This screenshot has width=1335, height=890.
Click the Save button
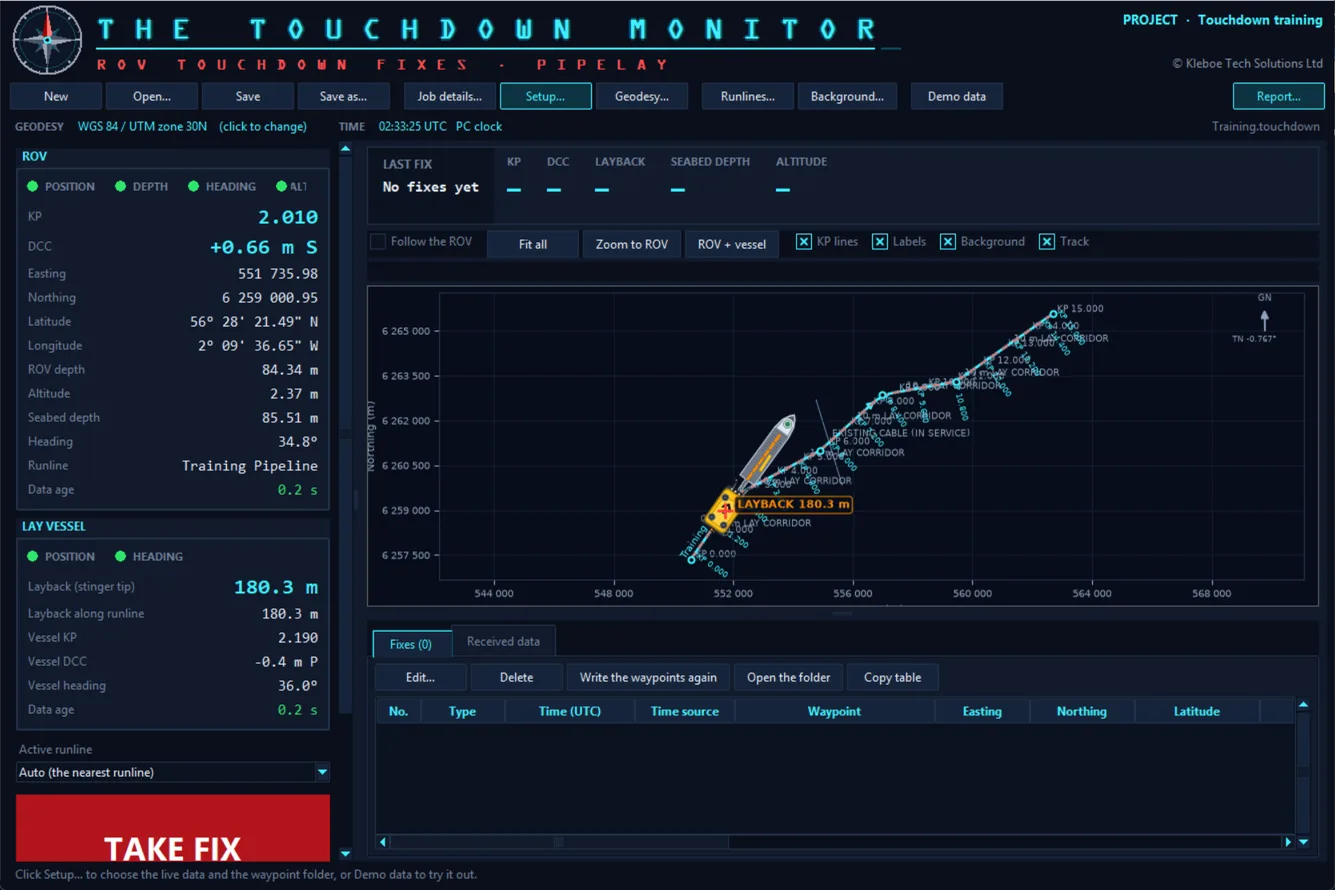pos(248,96)
